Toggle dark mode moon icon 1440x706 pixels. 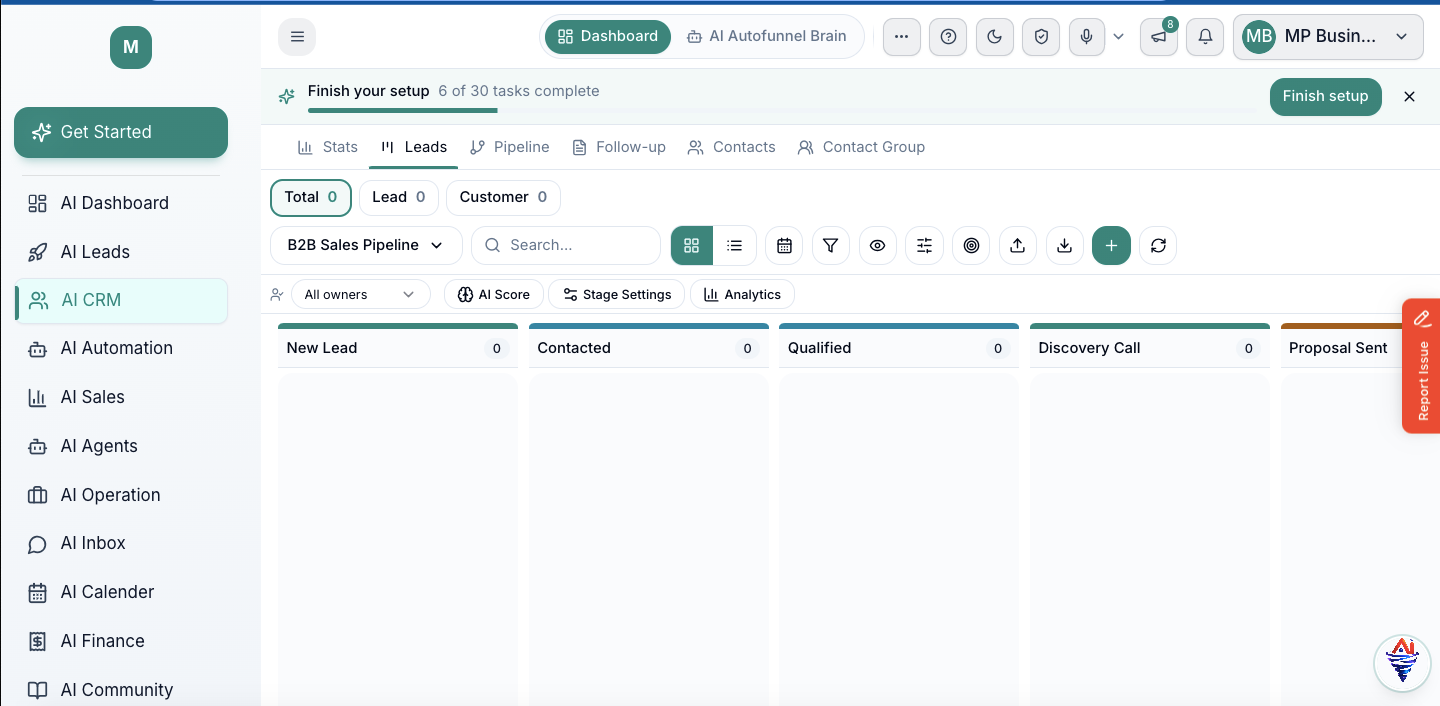pyautogui.click(x=994, y=37)
